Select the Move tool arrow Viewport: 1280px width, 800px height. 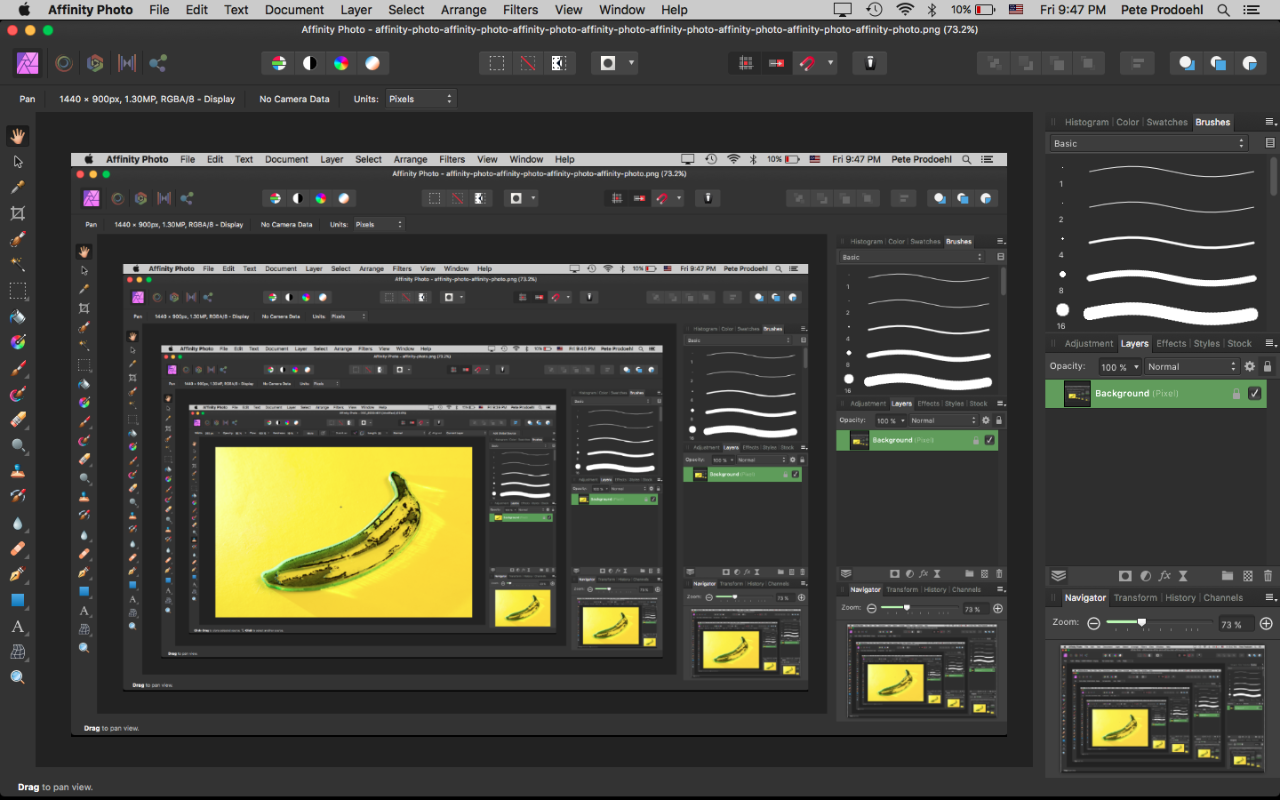coord(17,162)
